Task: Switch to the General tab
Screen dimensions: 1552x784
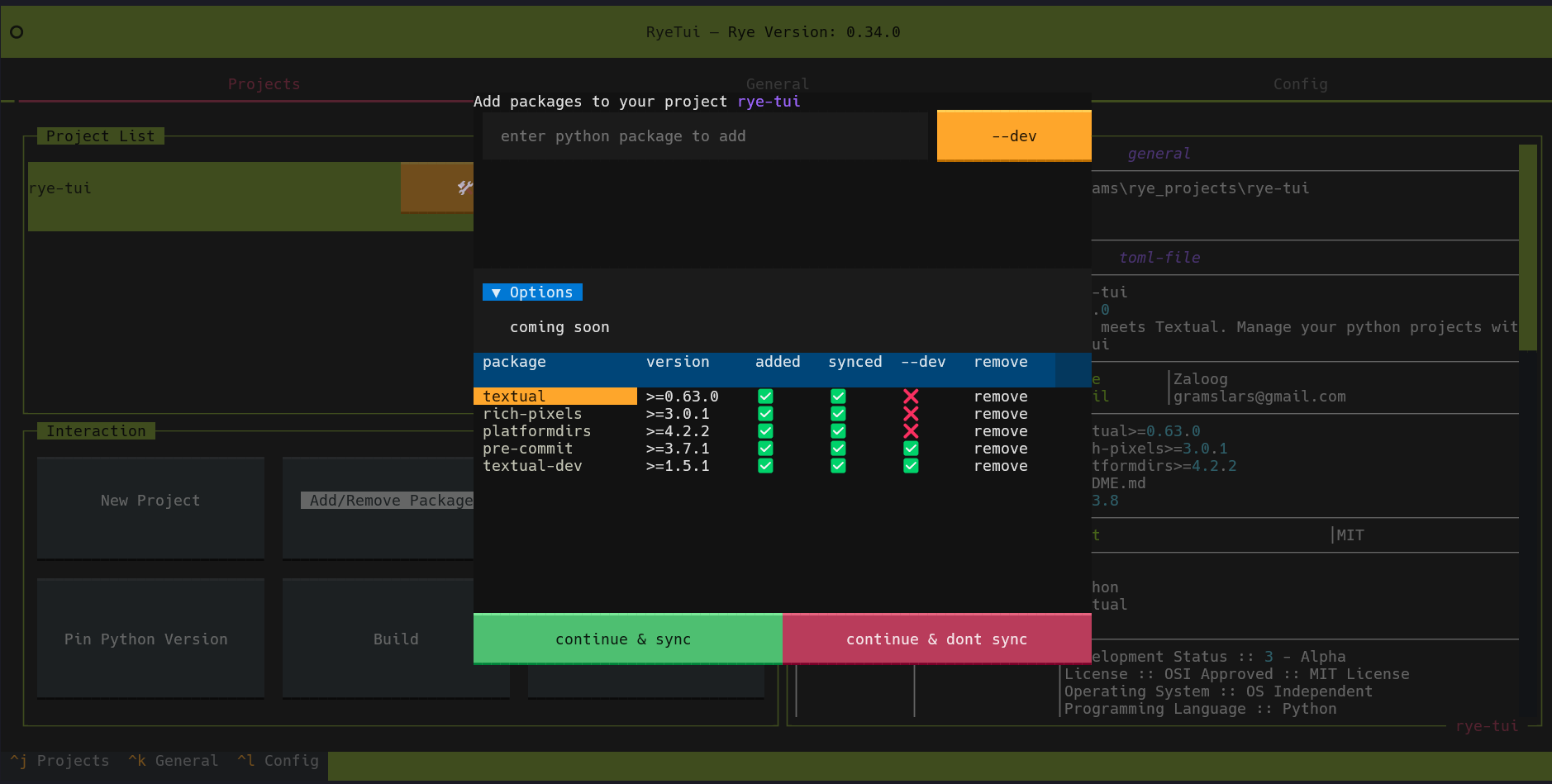Action: [x=778, y=84]
